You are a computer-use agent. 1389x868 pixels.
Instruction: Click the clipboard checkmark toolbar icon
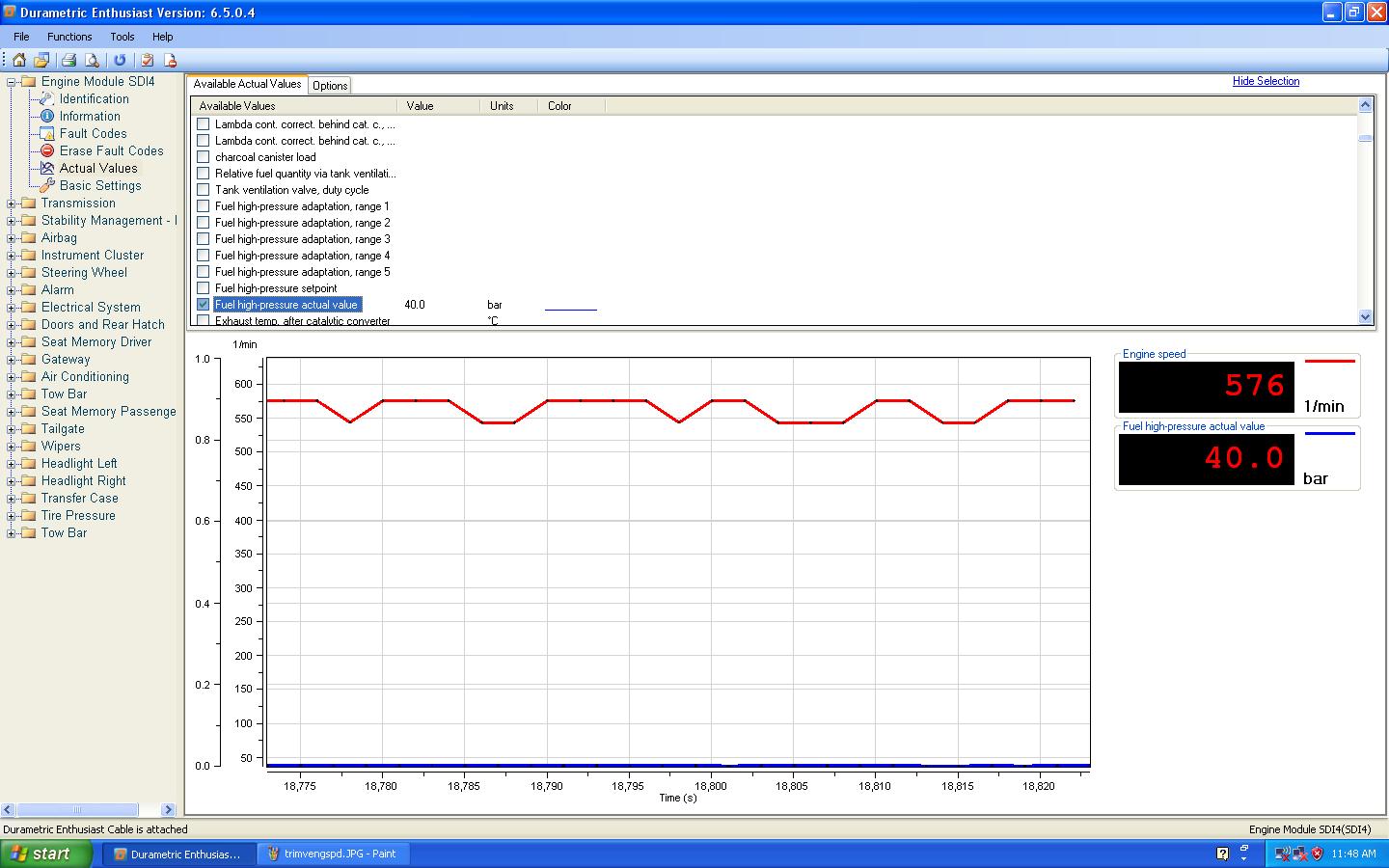point(147,60)
